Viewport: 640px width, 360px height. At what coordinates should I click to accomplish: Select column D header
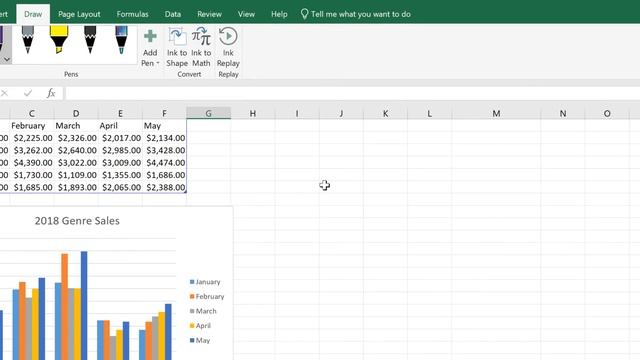[76, 113]
